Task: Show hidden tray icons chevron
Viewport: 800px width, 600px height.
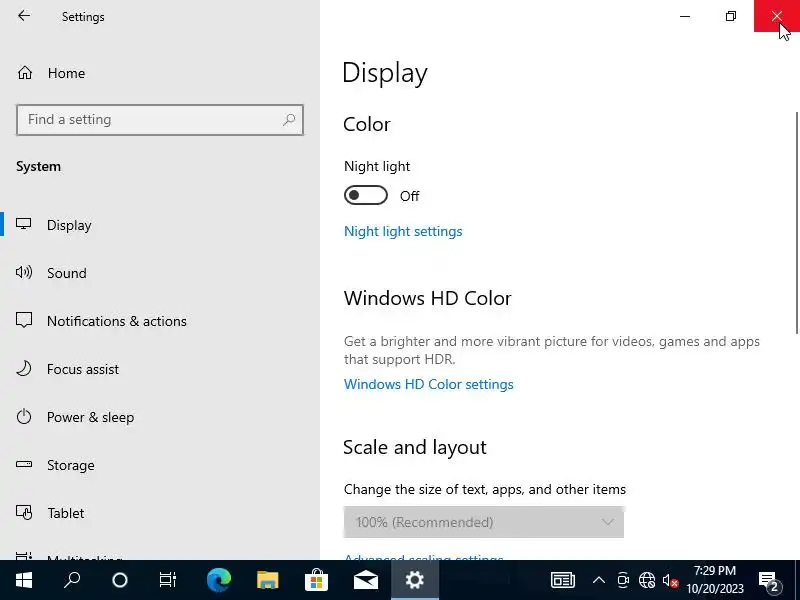Action: (599, 580)
